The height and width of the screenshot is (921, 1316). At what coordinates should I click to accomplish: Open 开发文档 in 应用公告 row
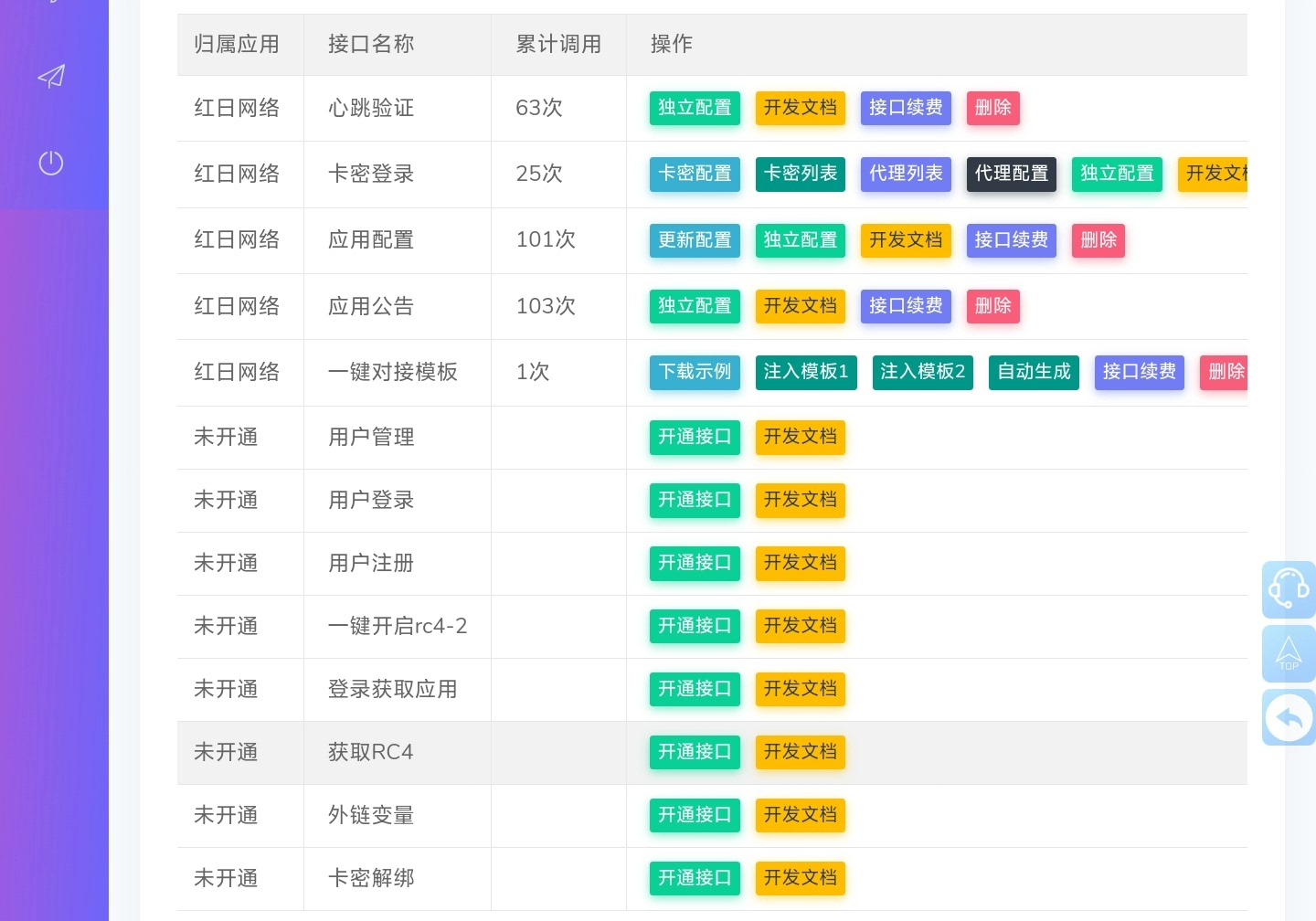coord(801,306)
